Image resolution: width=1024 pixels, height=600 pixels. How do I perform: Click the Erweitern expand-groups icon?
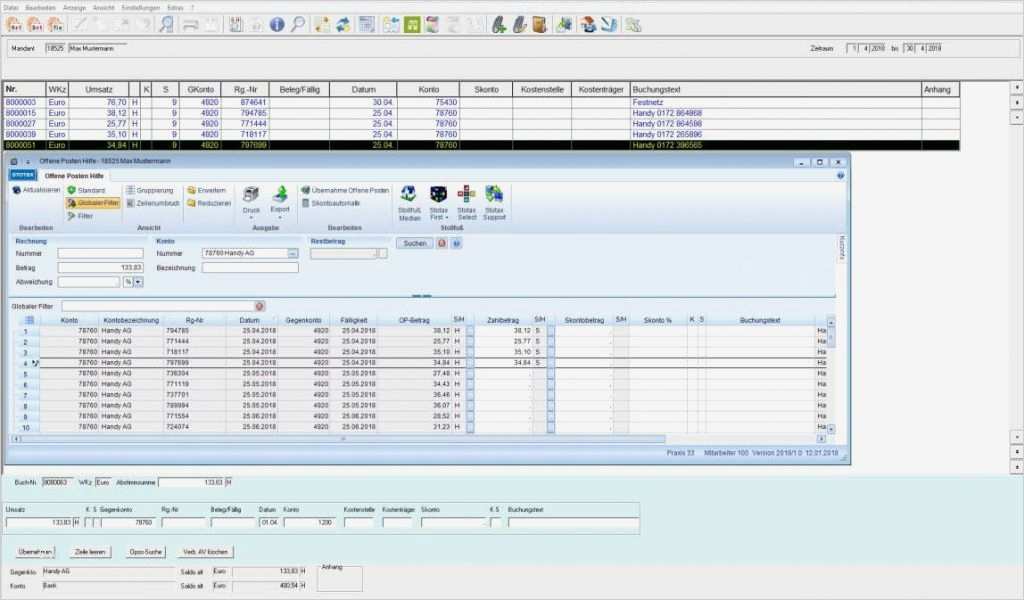(x=192, y=190)
